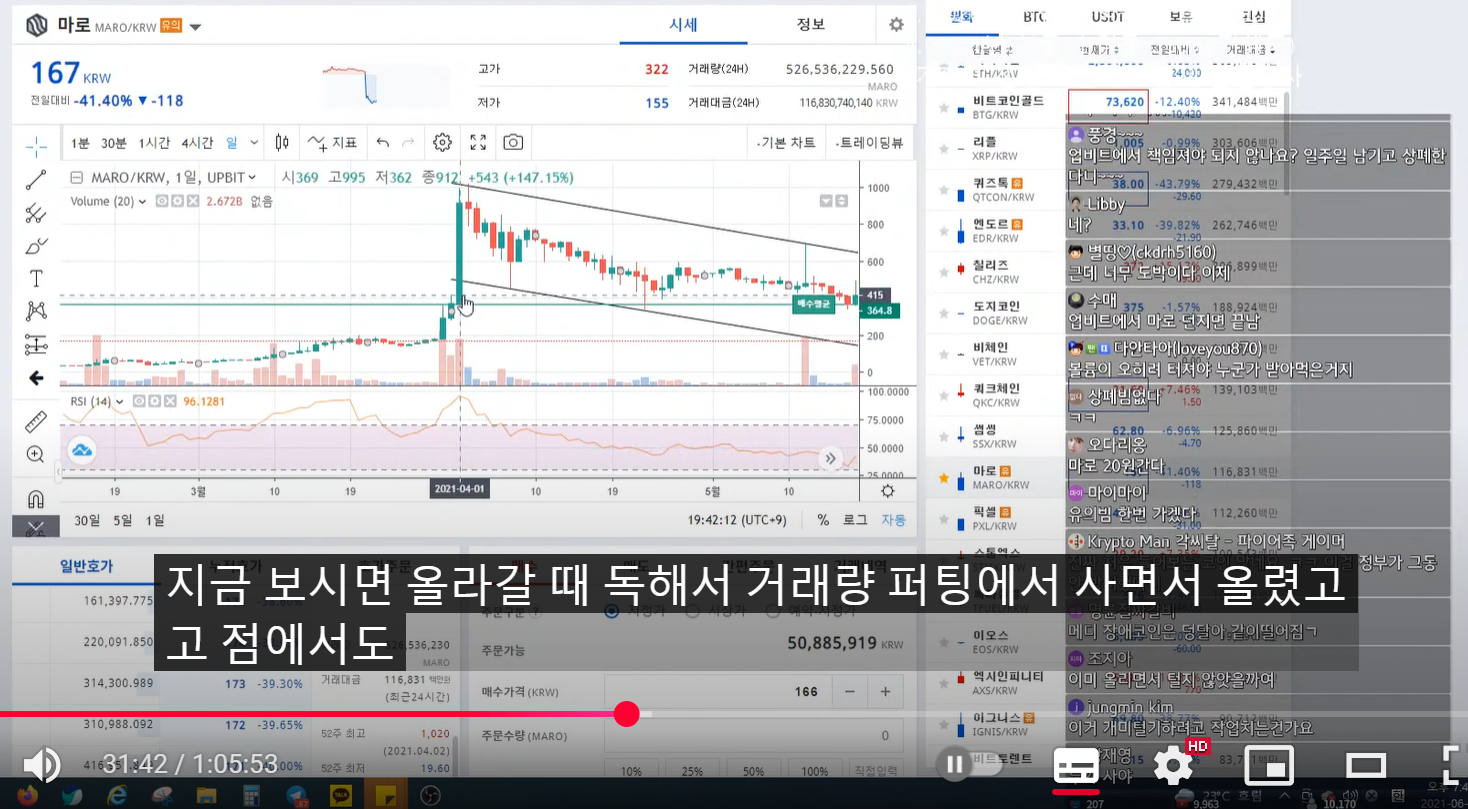
Task: Open the 마로 coin selector dropdown
Action: pyautogui.click(x=195, y=27)
